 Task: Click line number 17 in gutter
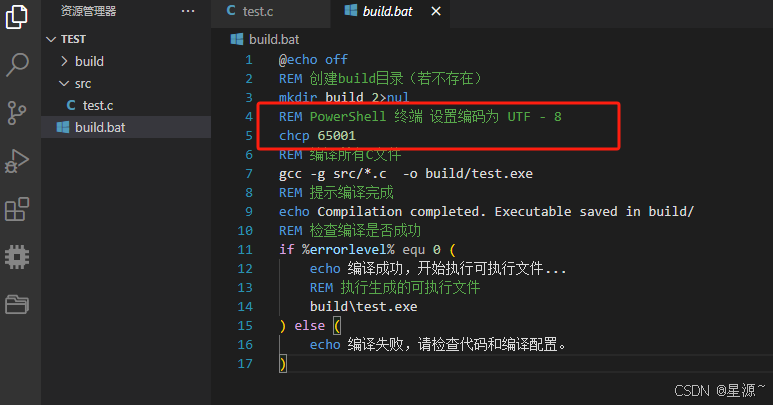coord(245,364)
